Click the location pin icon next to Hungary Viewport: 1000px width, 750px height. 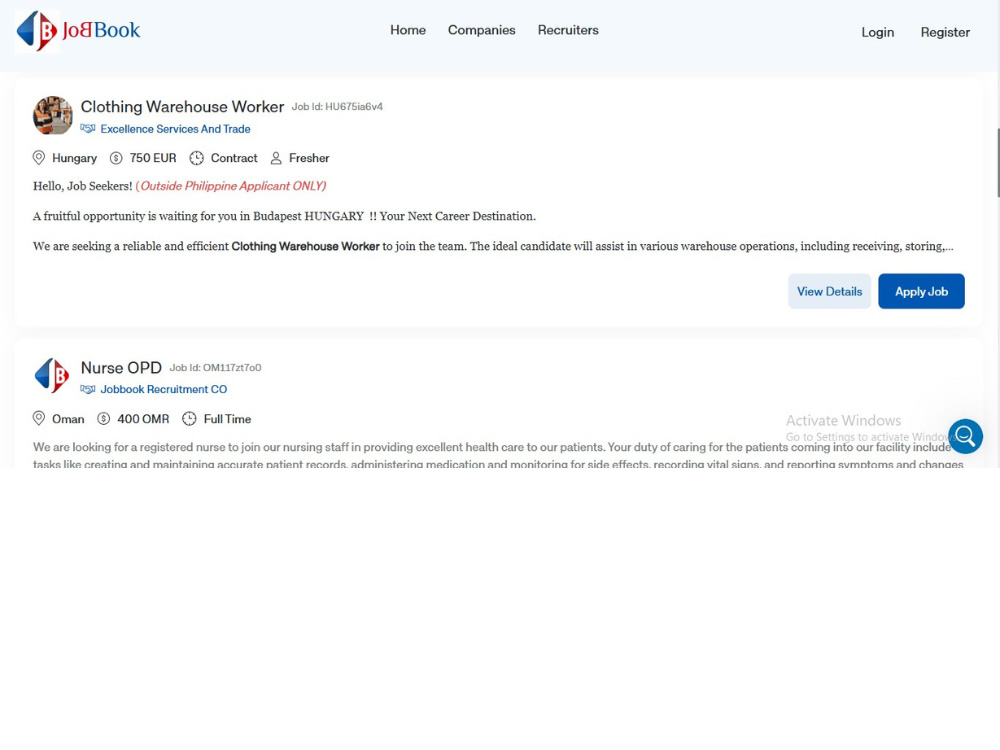[x=39, y=158]
